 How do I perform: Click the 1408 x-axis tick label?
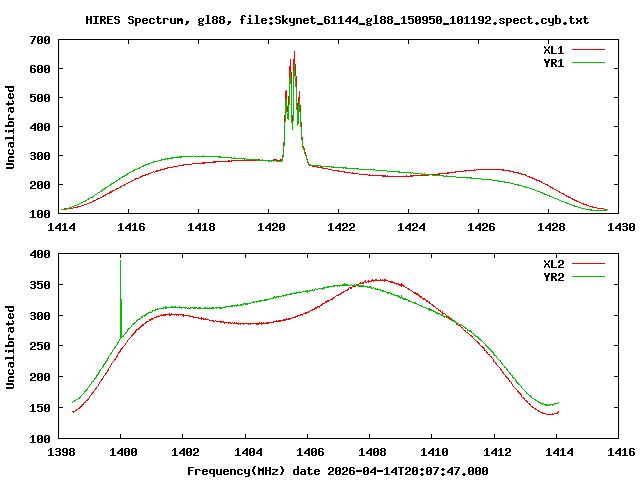tap(372, 452)
